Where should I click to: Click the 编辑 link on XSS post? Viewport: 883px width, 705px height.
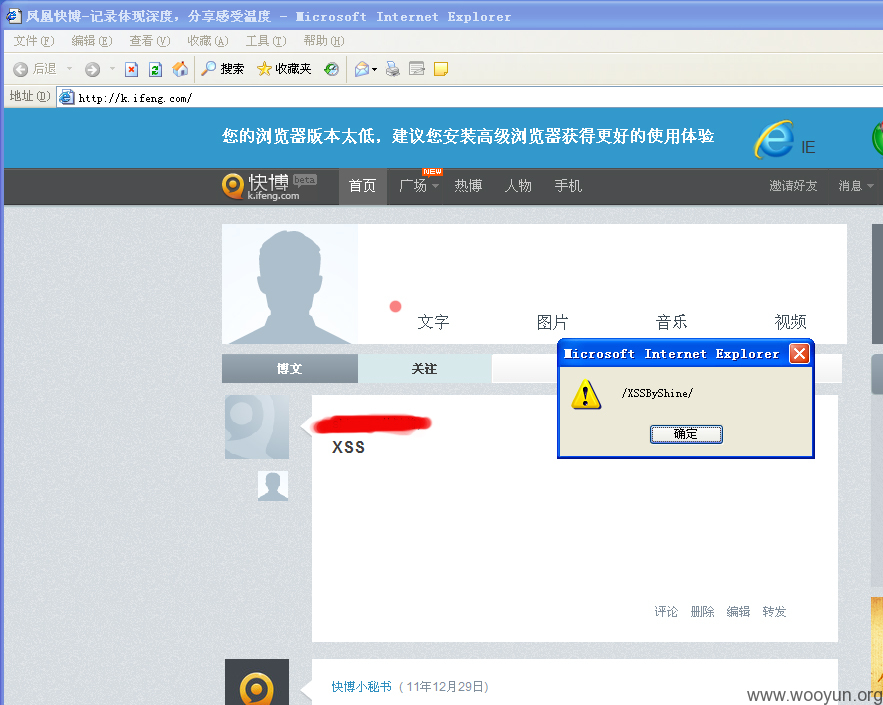click(738, 612)
